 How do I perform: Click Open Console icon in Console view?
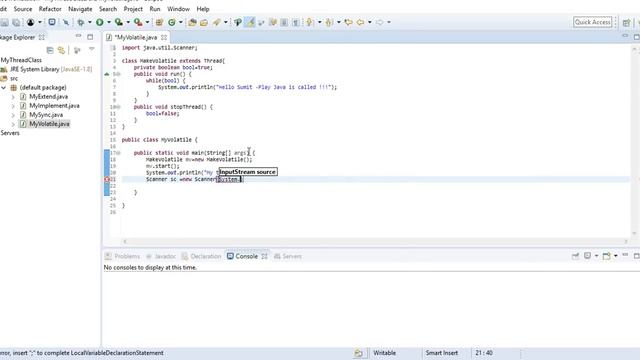tap(607, 256)
